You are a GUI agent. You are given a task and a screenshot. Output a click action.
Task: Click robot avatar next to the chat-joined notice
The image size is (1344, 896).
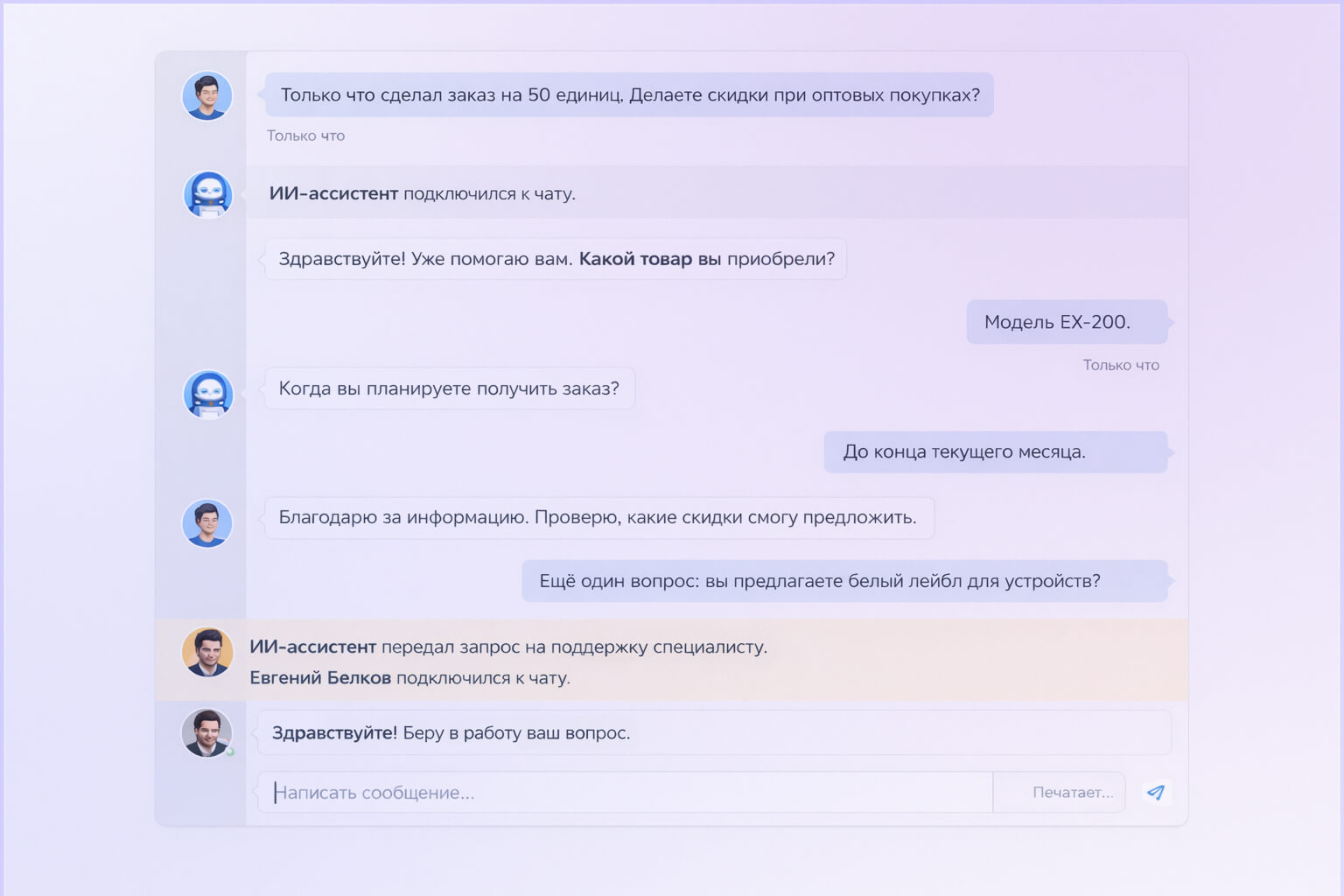[x=207, y=193]
